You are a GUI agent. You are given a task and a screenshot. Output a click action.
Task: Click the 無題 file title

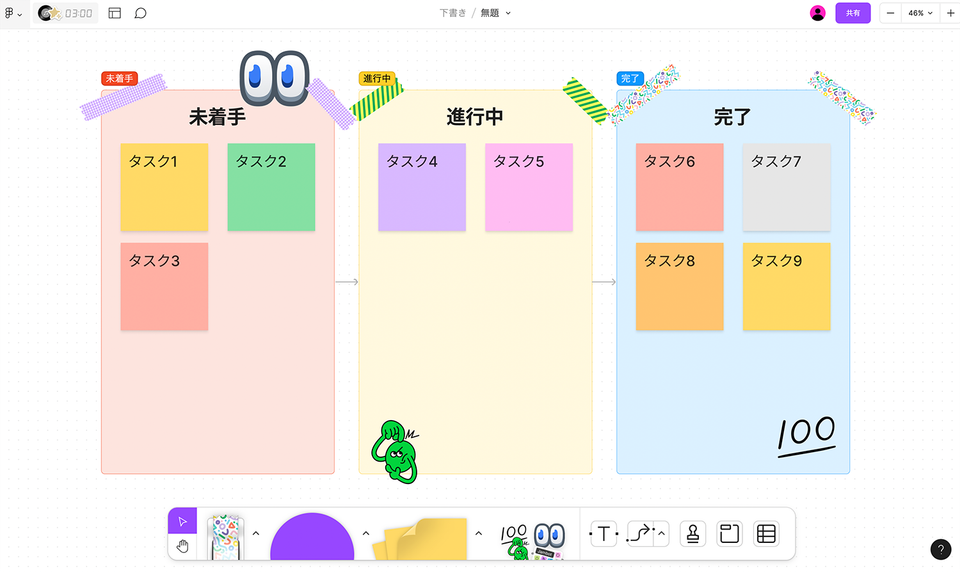coord(490,13)
